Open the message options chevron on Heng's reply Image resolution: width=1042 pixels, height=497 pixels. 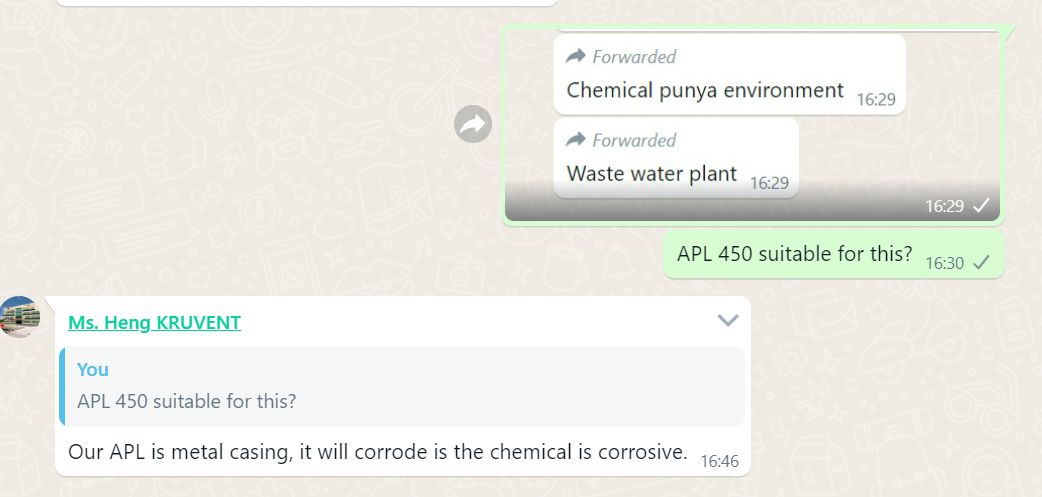728,320
